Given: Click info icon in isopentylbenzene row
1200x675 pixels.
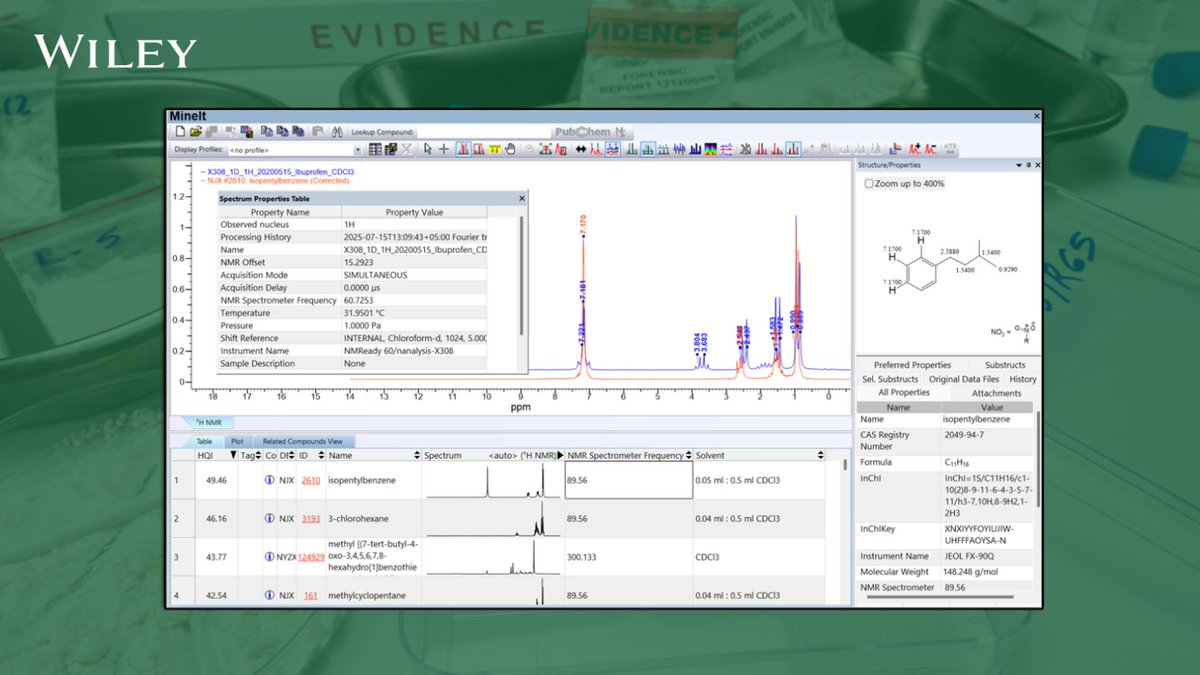Looking at the screenshot, I should [x=269, y=480].
